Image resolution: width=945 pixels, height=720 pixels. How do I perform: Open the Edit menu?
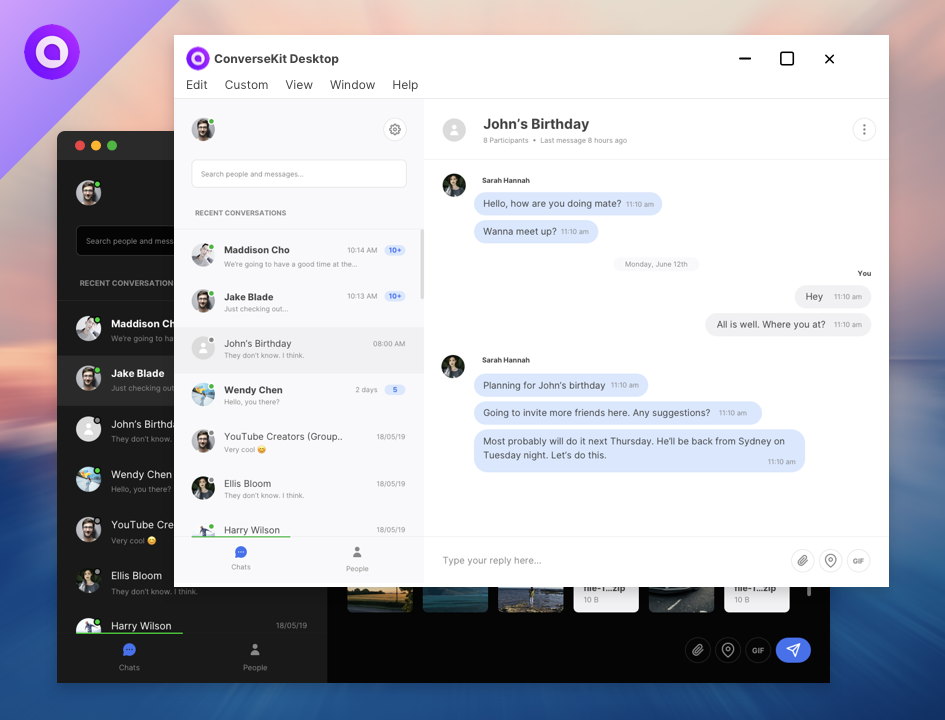[x=197, y=85]
